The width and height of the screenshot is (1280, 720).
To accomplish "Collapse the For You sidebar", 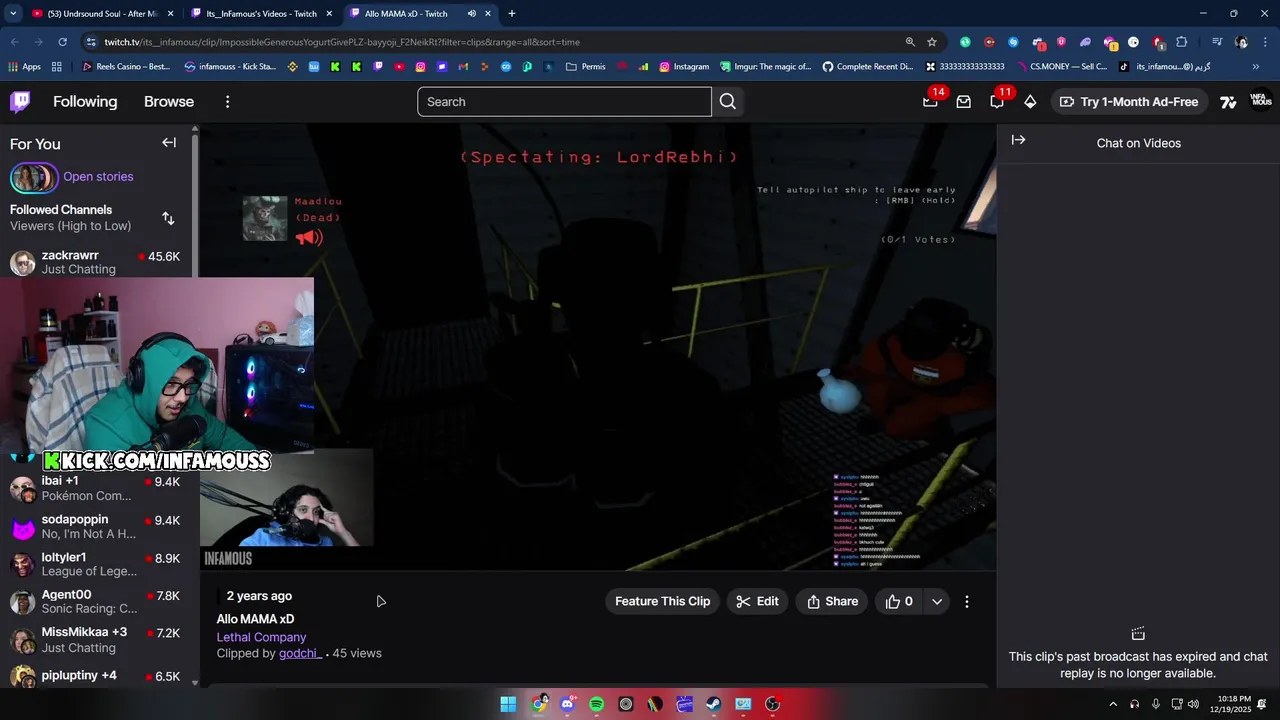I will point(169,143).
